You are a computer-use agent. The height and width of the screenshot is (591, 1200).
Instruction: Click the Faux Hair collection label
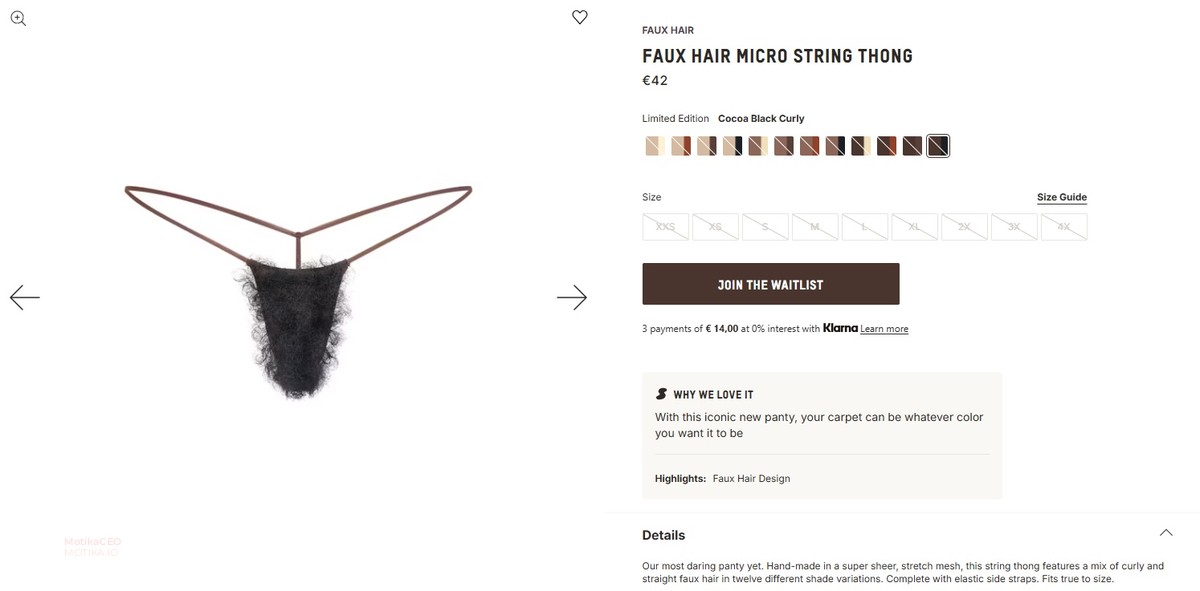pyautogui.click(x=668, y=31)
